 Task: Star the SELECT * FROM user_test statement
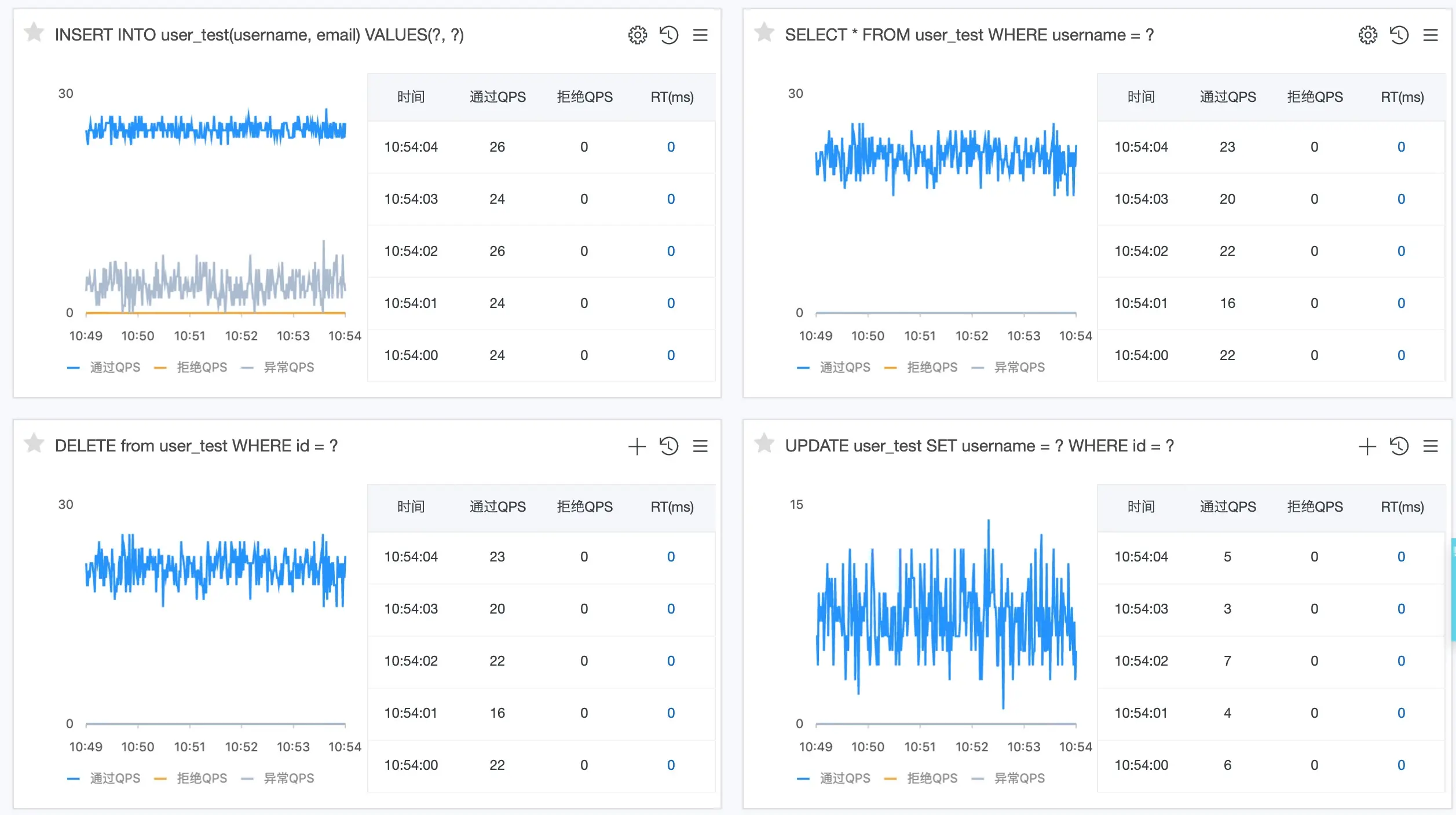[x=764, y=32]
